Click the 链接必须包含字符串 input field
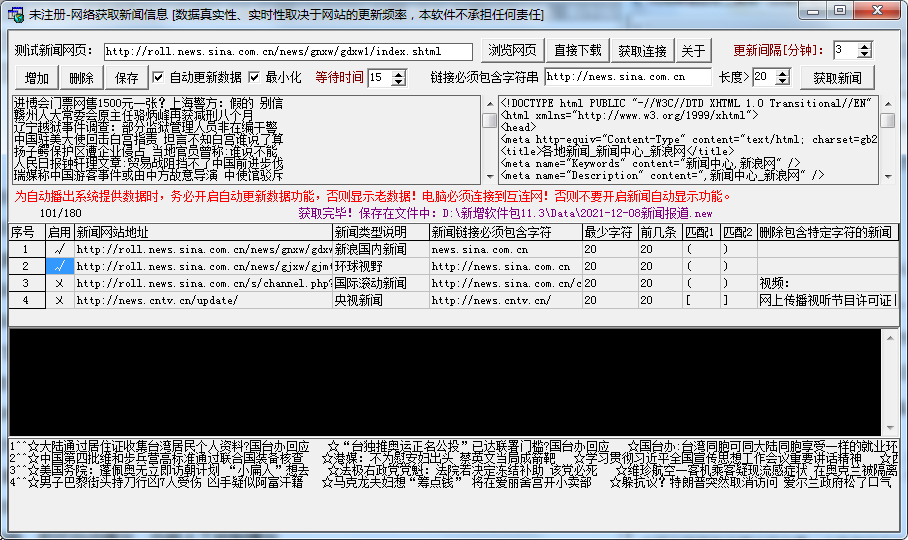Viewport: 908px width, 540px height. [628, 76]
